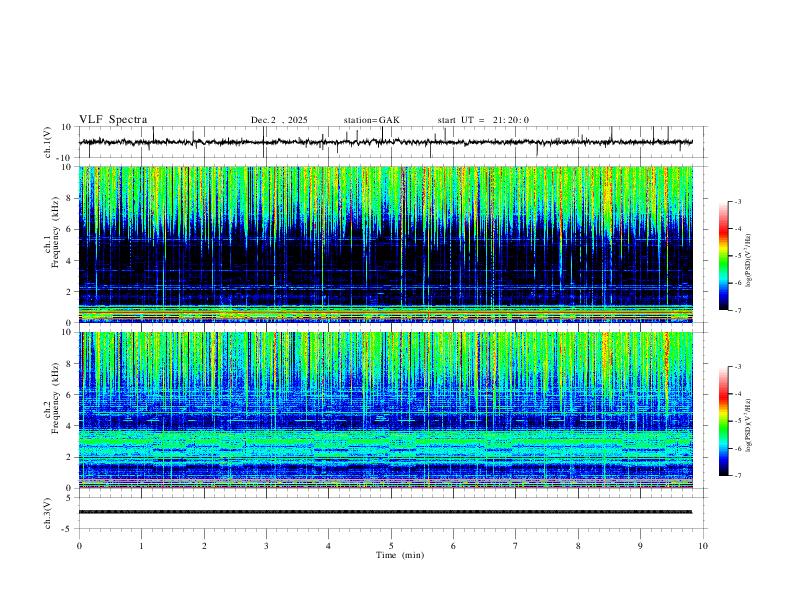Click inside the ch.2 spectrogram plot

pos(386,410)
